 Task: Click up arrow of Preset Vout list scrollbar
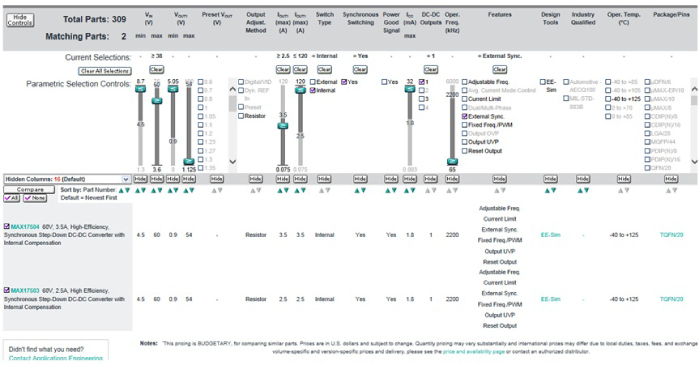233,89
